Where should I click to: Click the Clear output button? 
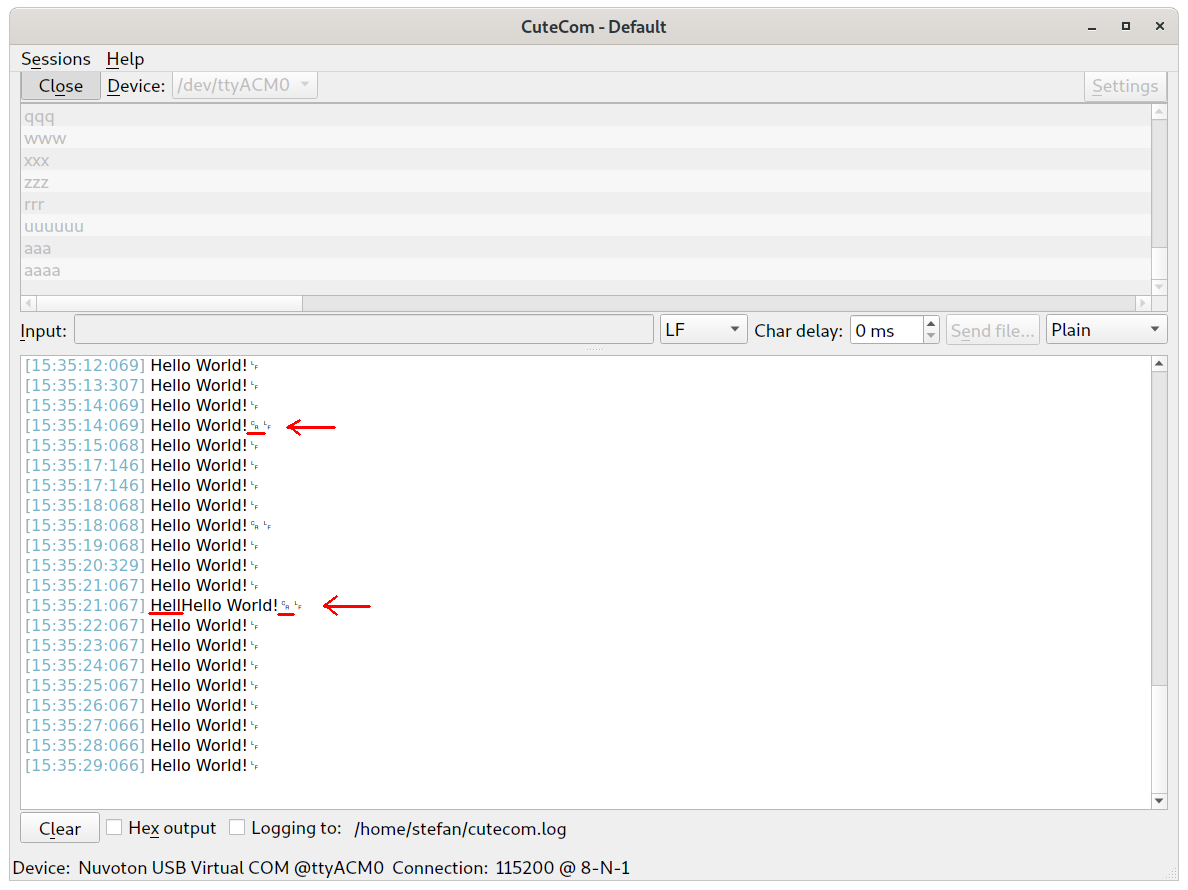[60, 829]
